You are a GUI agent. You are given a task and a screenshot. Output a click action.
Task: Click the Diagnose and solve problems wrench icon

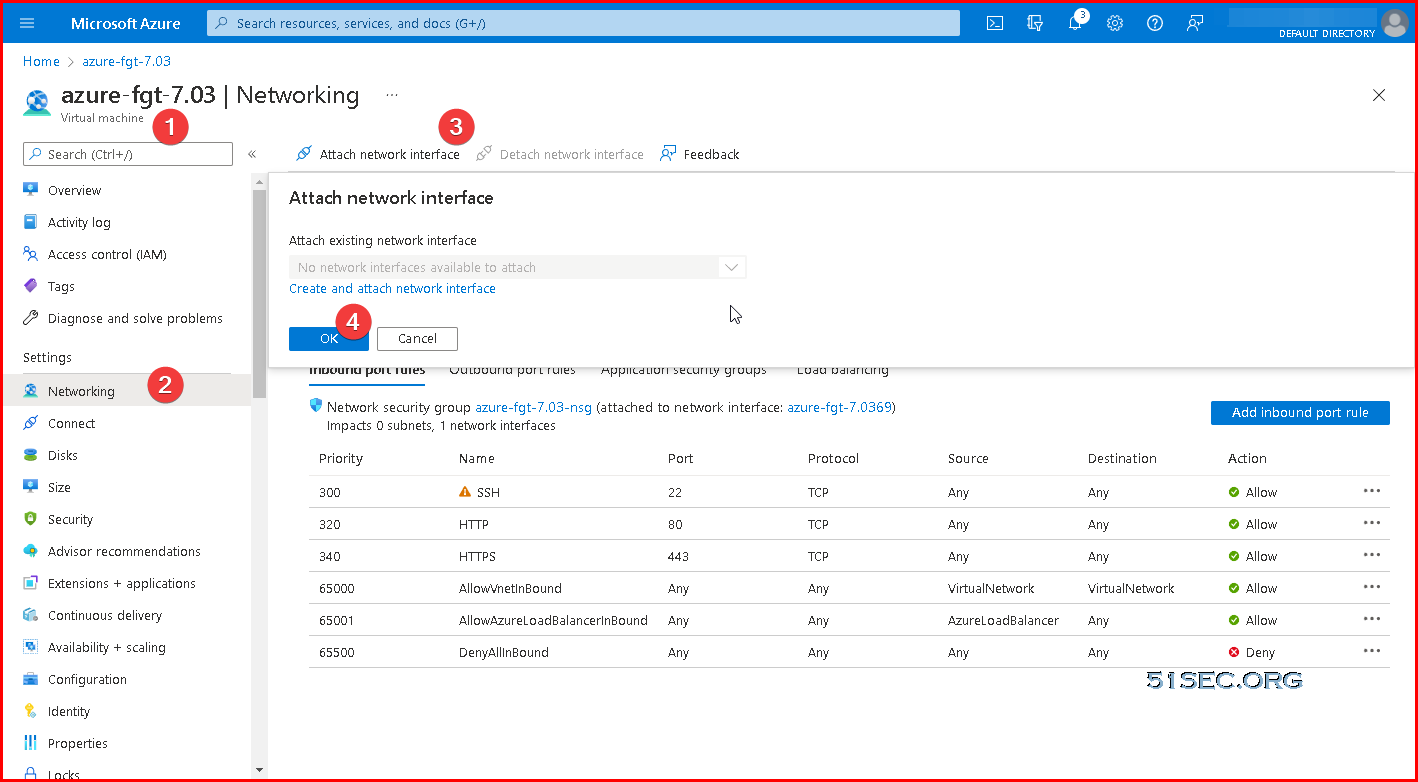coord(30,318)
